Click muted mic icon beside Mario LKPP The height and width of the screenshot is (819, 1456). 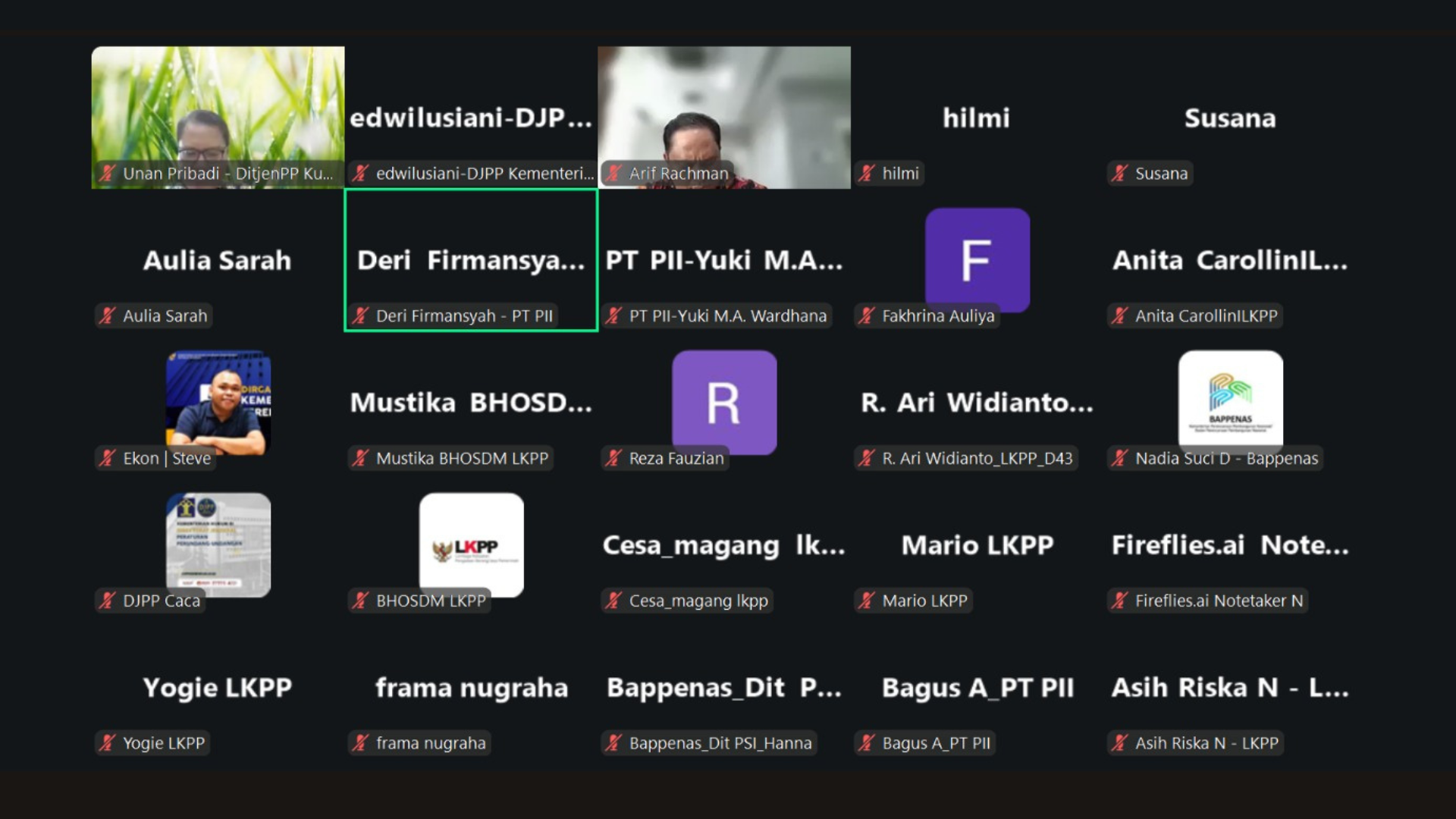pos(867,601)
